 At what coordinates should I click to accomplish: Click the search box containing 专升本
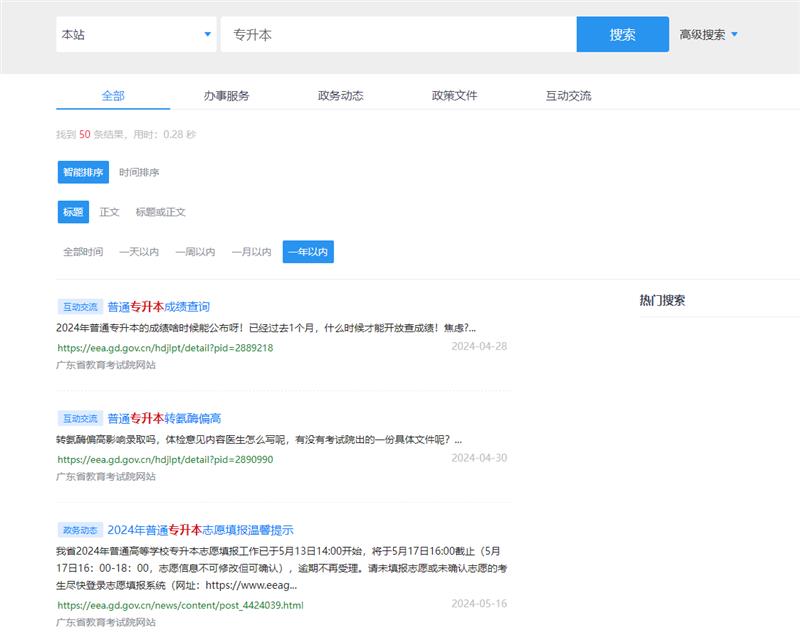point(398,34)
